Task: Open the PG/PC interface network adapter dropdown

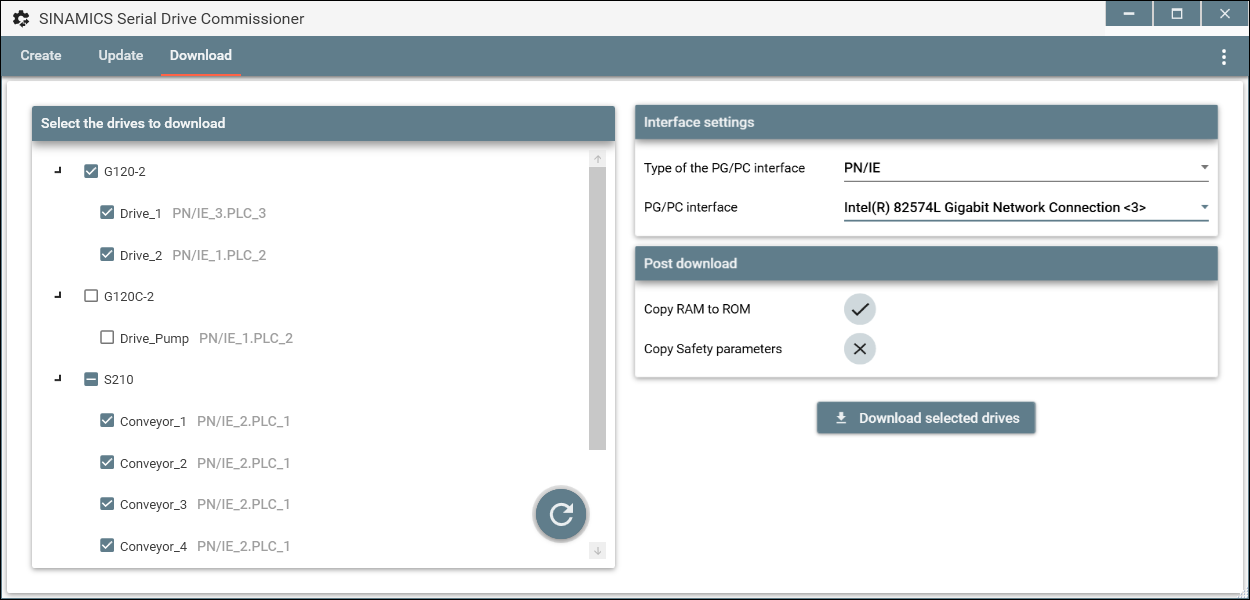Action: pyautogui.click(x=1026, y=208)
